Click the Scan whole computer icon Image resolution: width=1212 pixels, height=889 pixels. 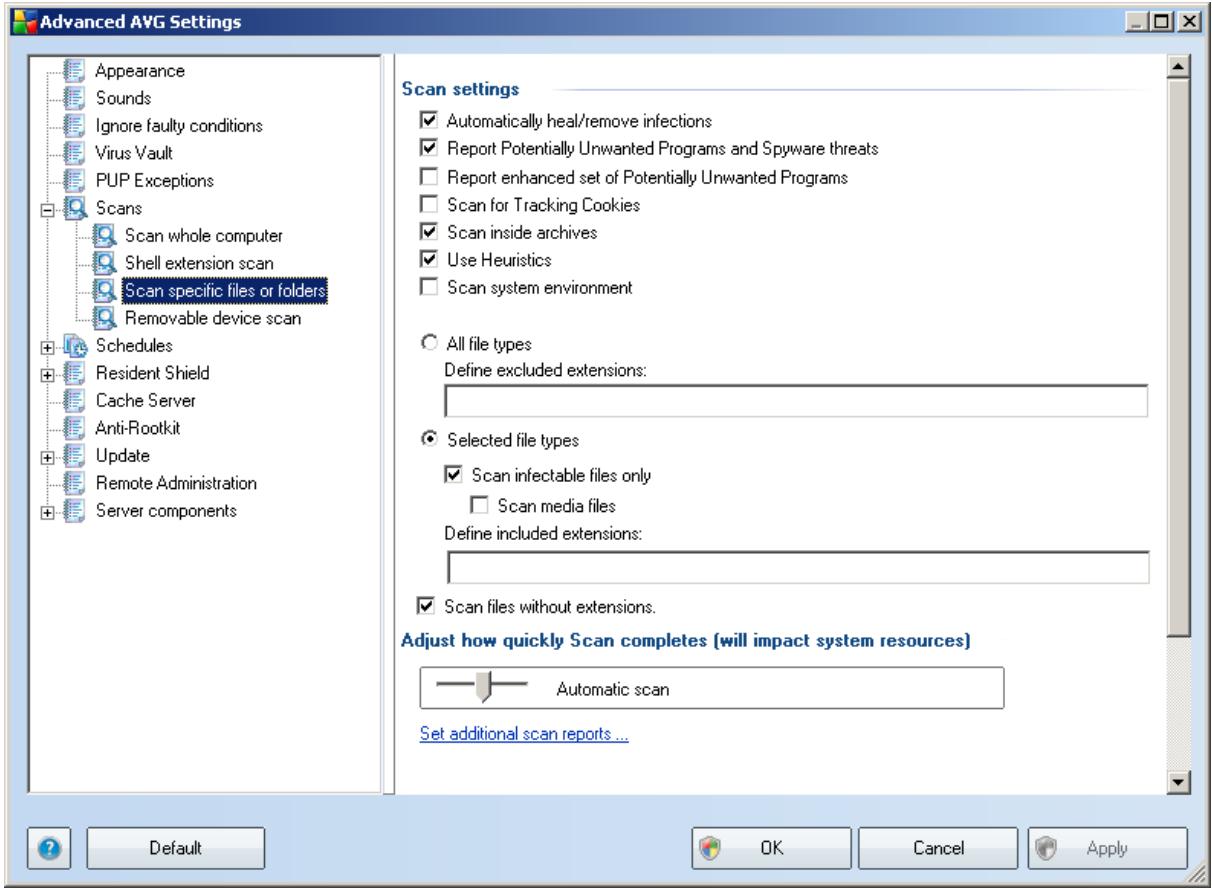pyautogui.click(x=104, y=236)
